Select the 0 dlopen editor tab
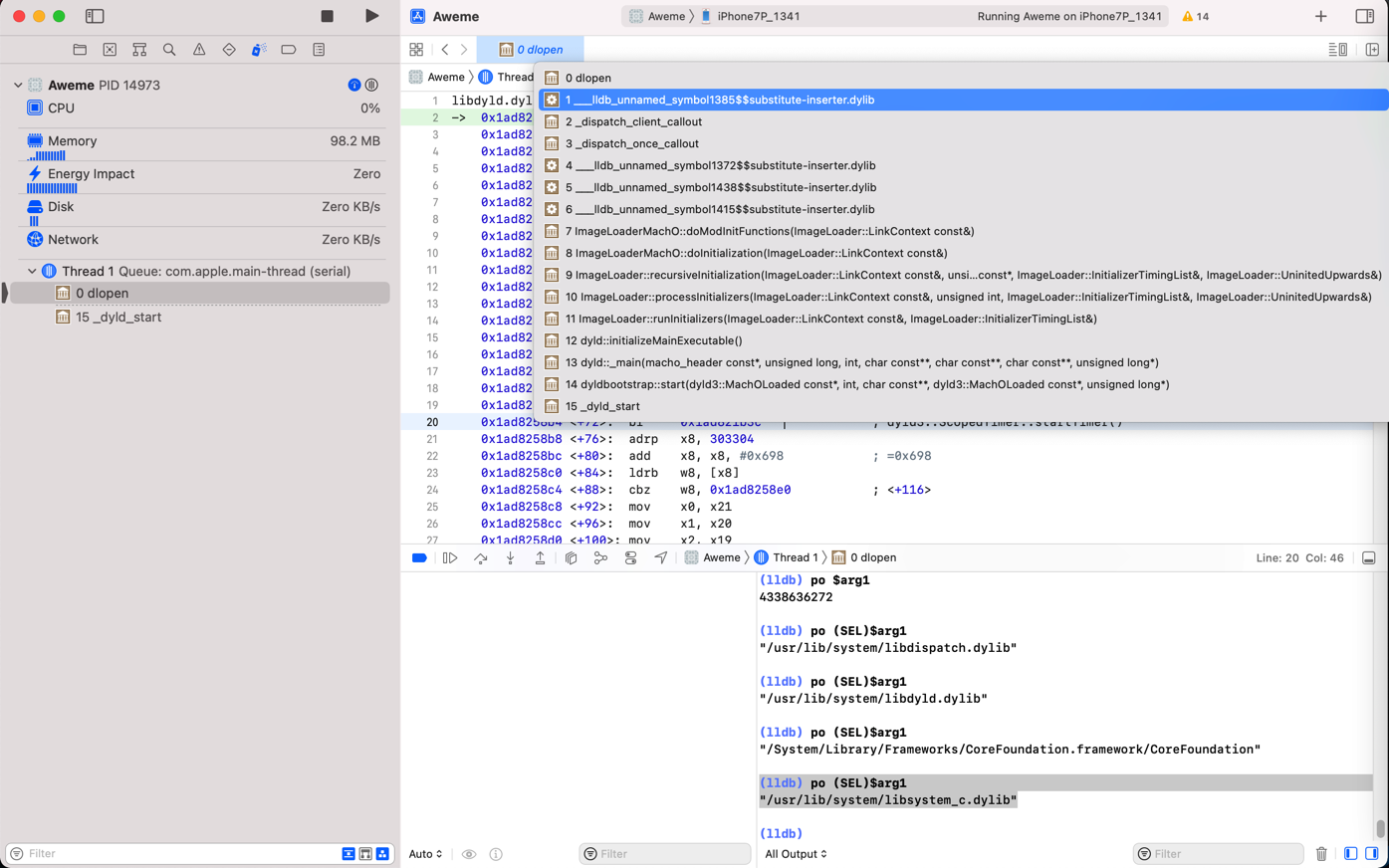1389x868 pixels. (531, 50)
